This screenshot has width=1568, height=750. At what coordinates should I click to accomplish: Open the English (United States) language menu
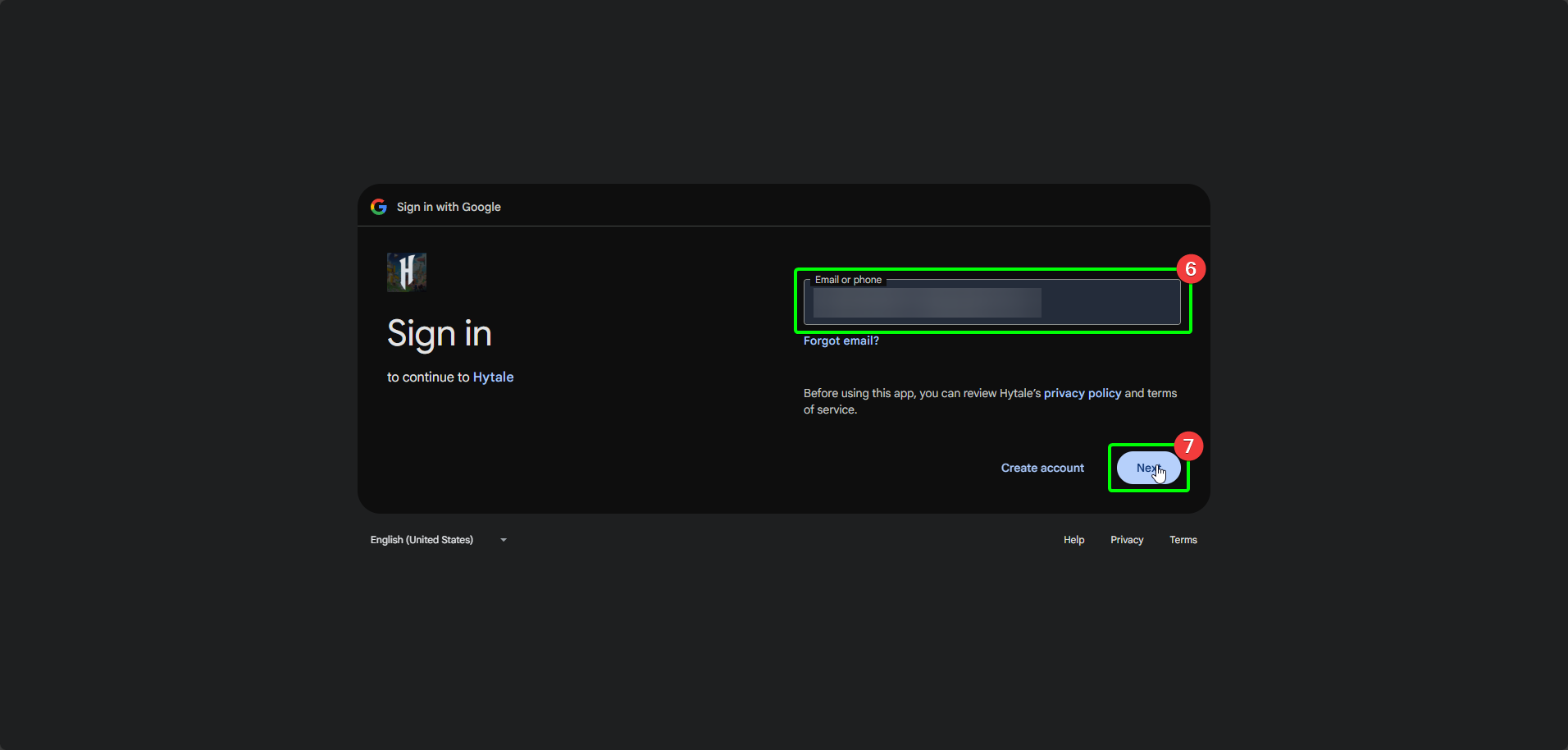(422, 540)
